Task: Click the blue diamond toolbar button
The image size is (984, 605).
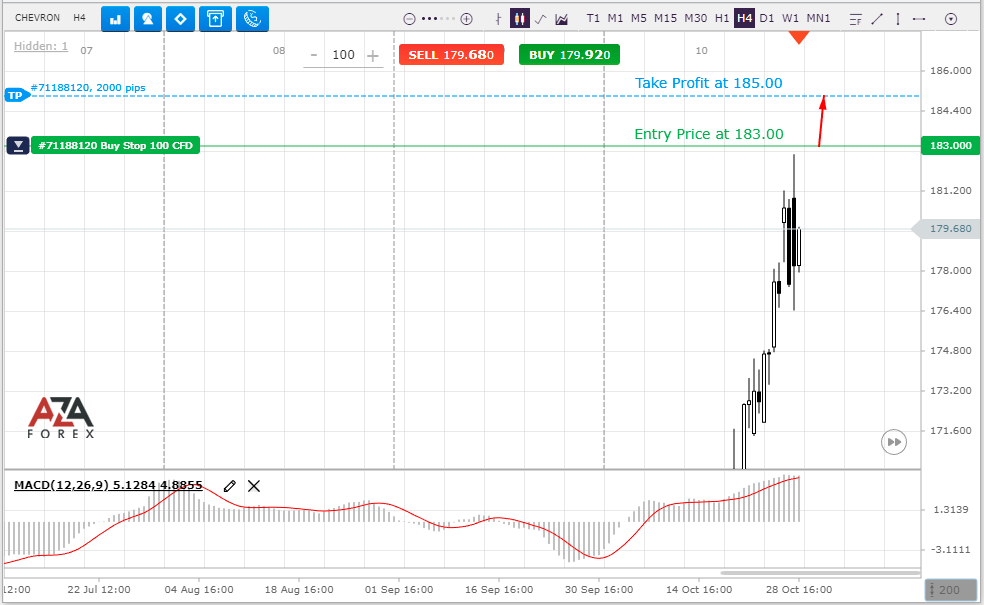Action: click(x=181, y=19)
